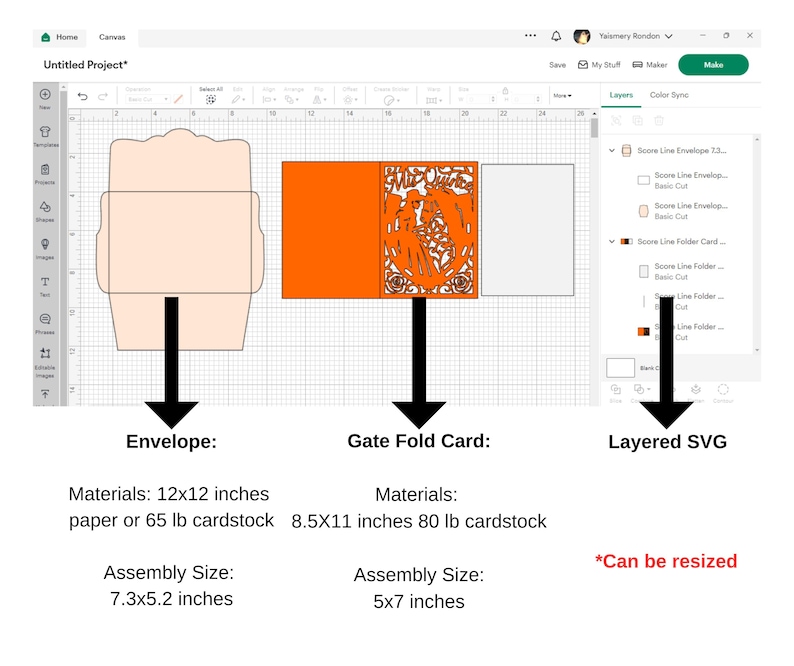Collapse the Score Line Envelope group

tap(612, 150)
